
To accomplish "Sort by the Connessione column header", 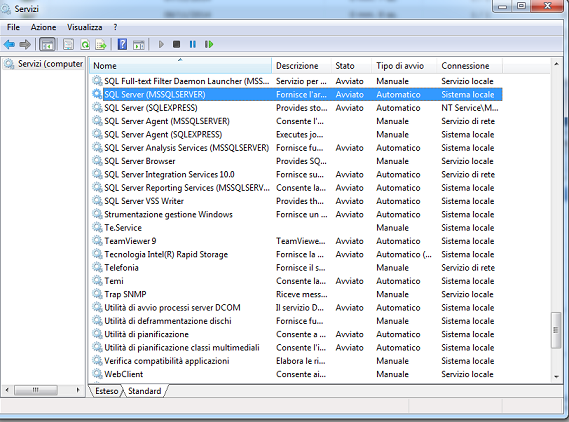I will point(470,66).
